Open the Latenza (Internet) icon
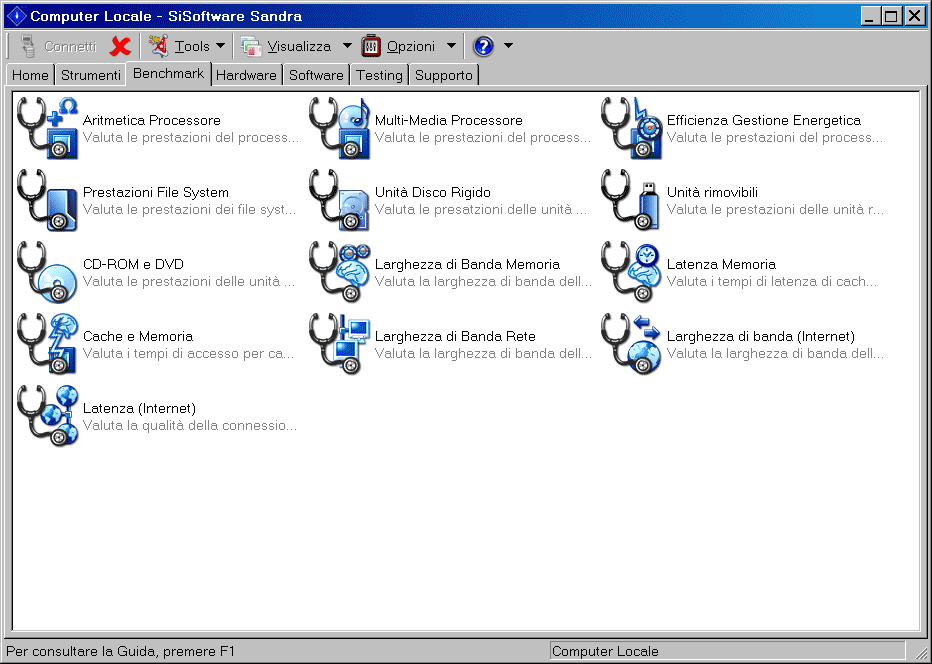This screenshot has width=932, height=664. [48, 416]
